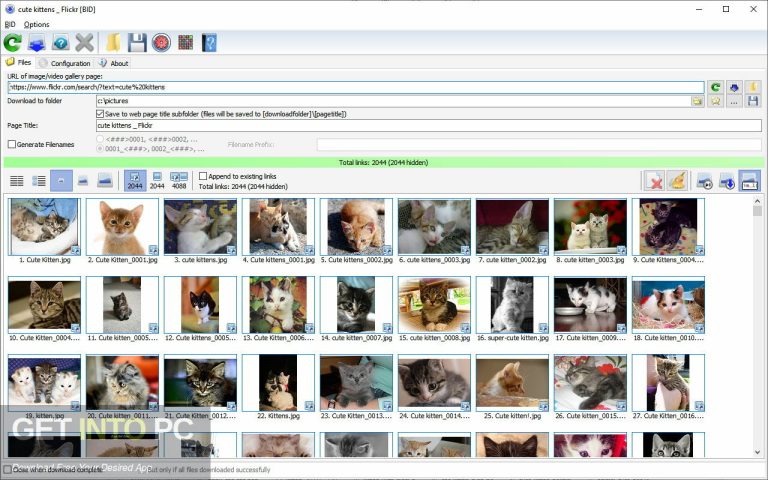Click filename text '14. cute kitten_0007.jpg'
The height and width of the screenshot is (480, 768).
point(357,338)
